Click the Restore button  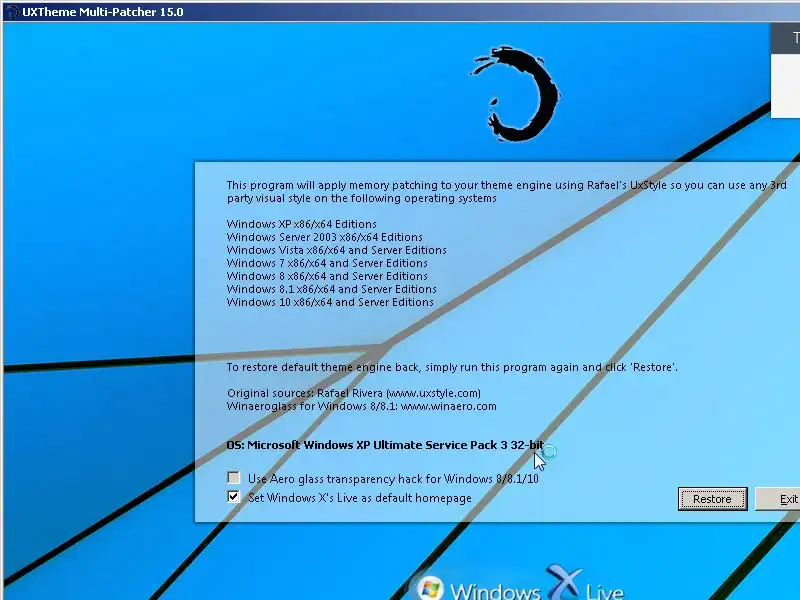(712, 499)
